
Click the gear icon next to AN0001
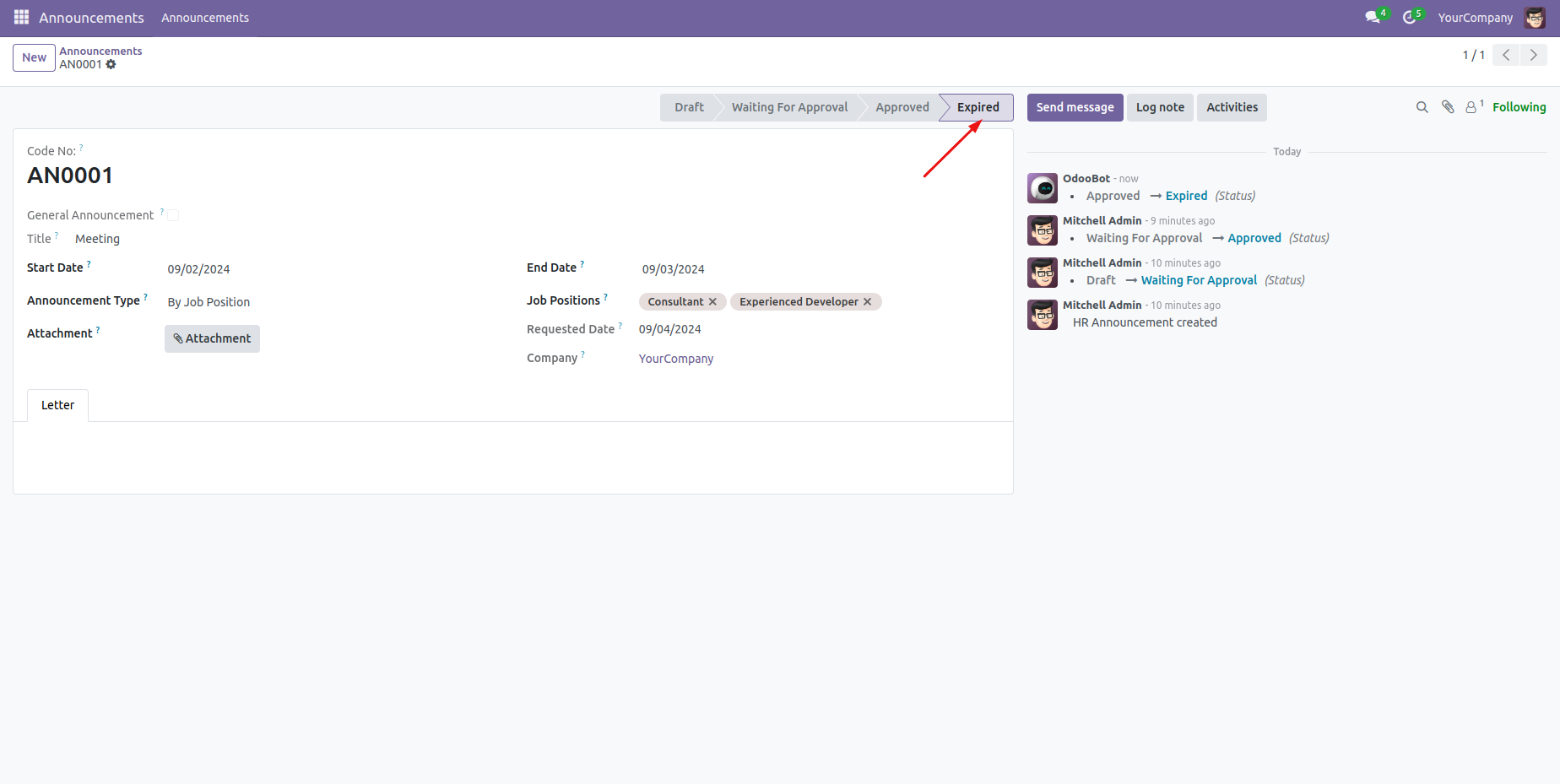pyautogui.click(x=111, y=64)
